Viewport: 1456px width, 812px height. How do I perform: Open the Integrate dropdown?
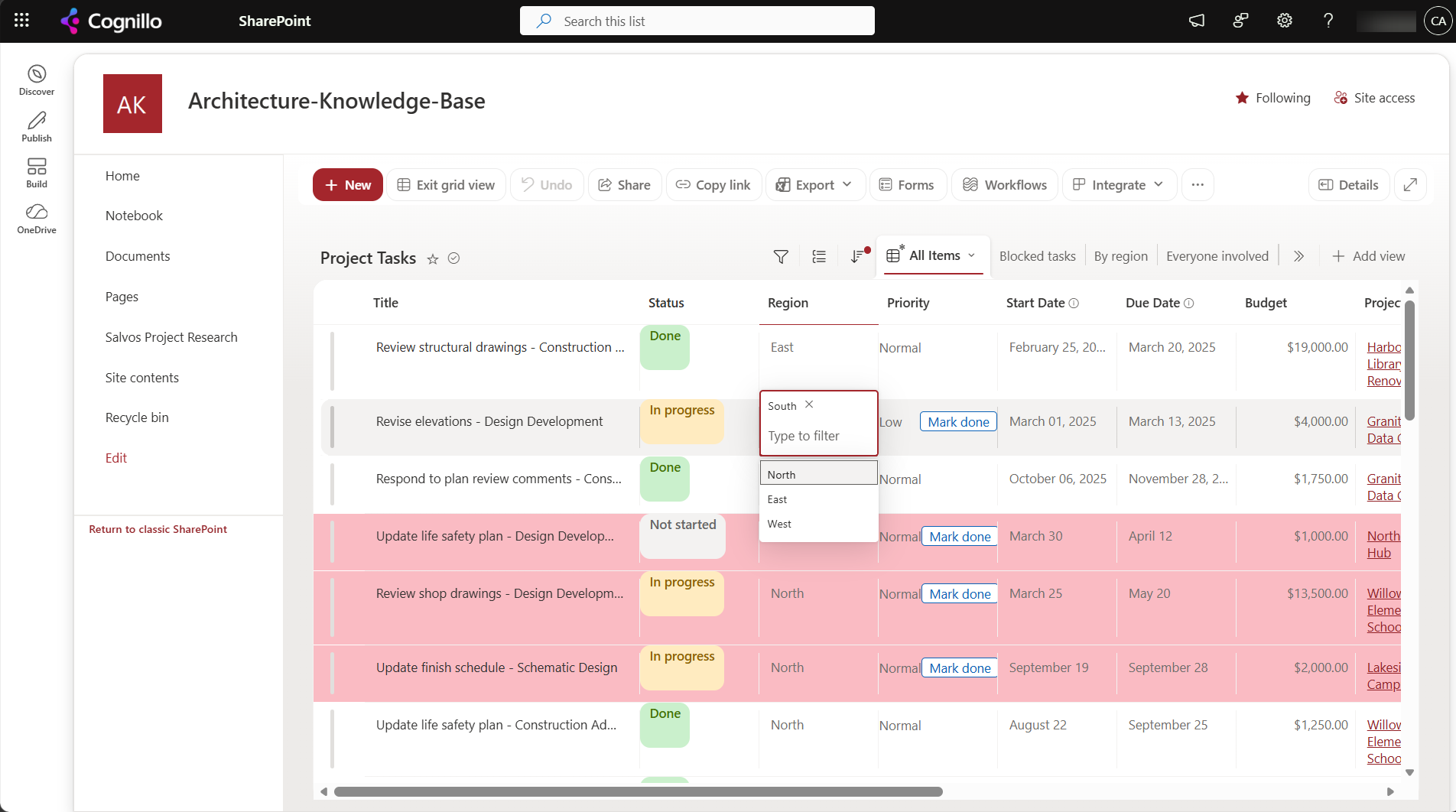pos(1119,185)
